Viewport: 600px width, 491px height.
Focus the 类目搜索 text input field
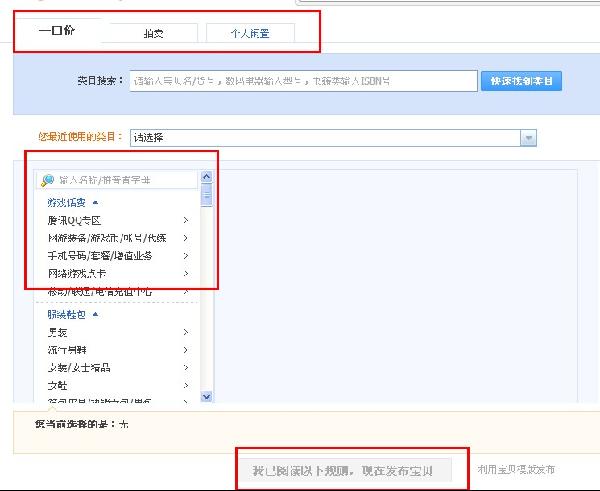click(303, 81)
